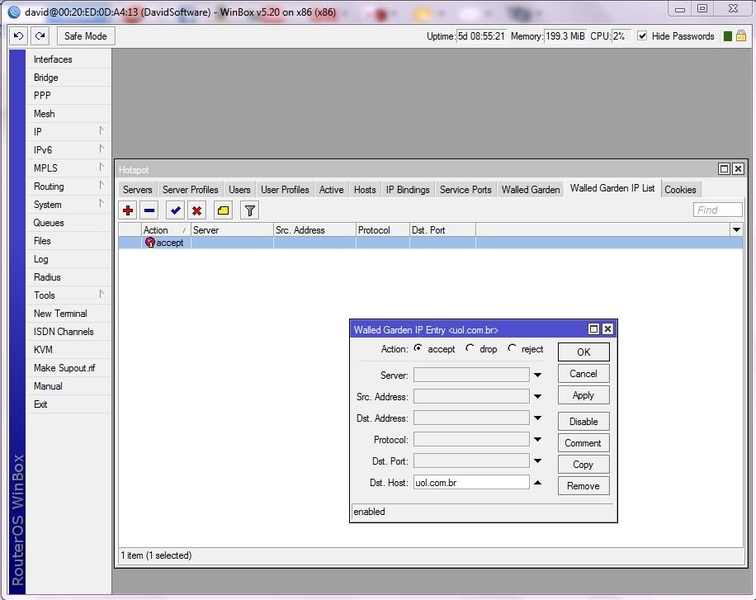Open the column list dropdown at table right

tap(737, 230)
